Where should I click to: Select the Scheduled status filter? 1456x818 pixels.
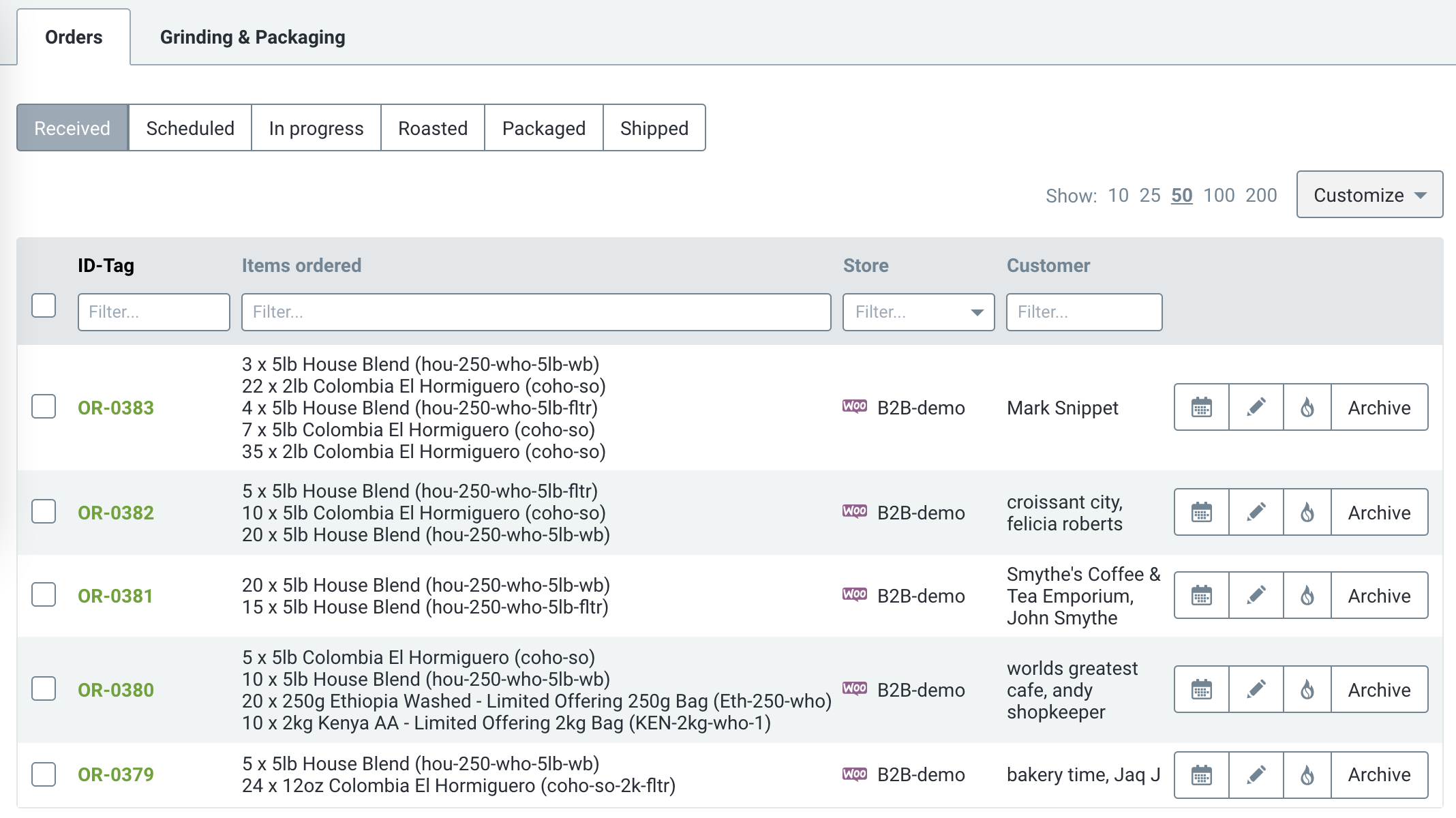(190, 128)
